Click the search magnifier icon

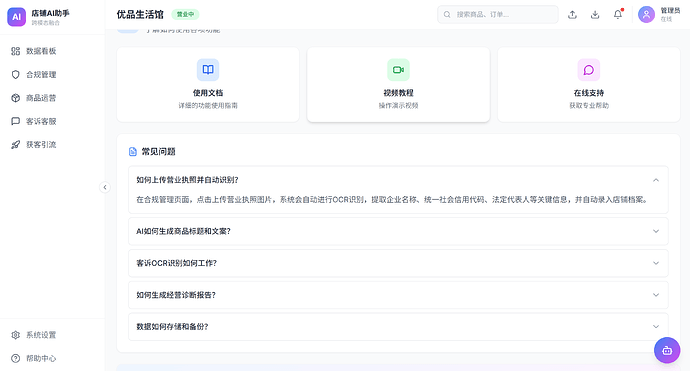[x=447, y=15]
